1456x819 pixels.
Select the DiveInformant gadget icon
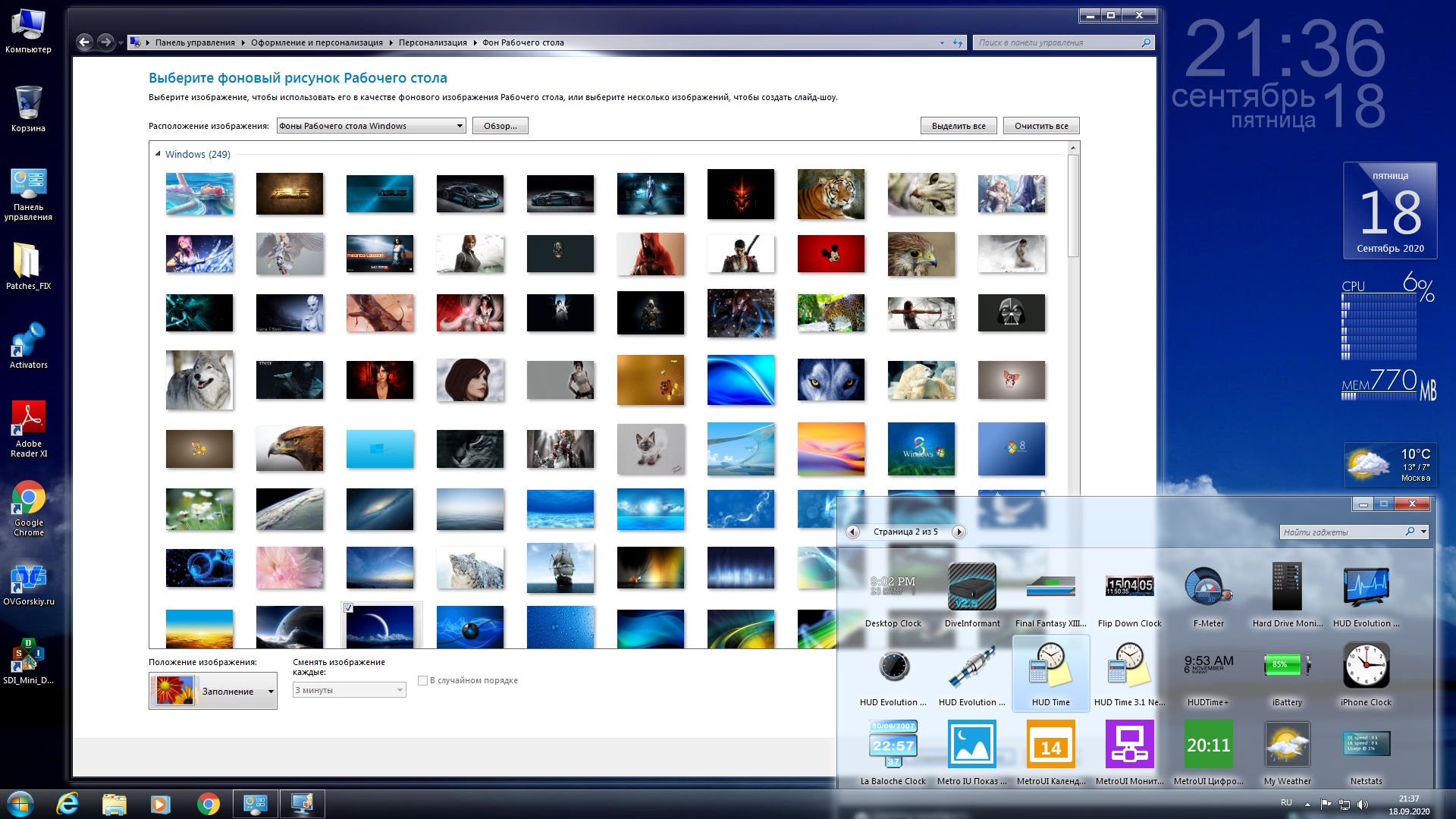click(x=971, y=586)
